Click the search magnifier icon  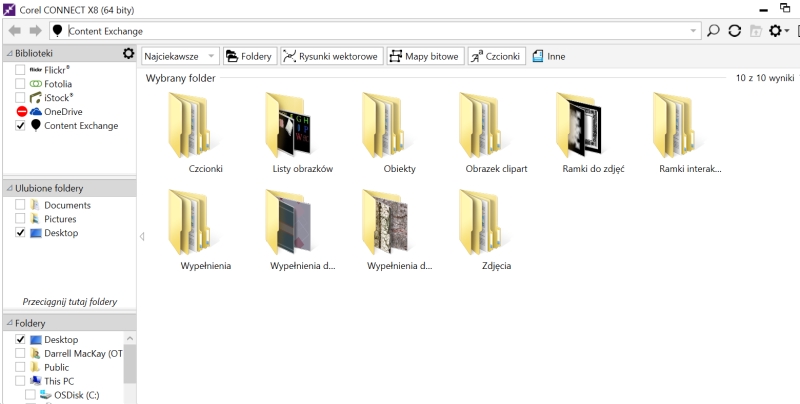point(713,31)
